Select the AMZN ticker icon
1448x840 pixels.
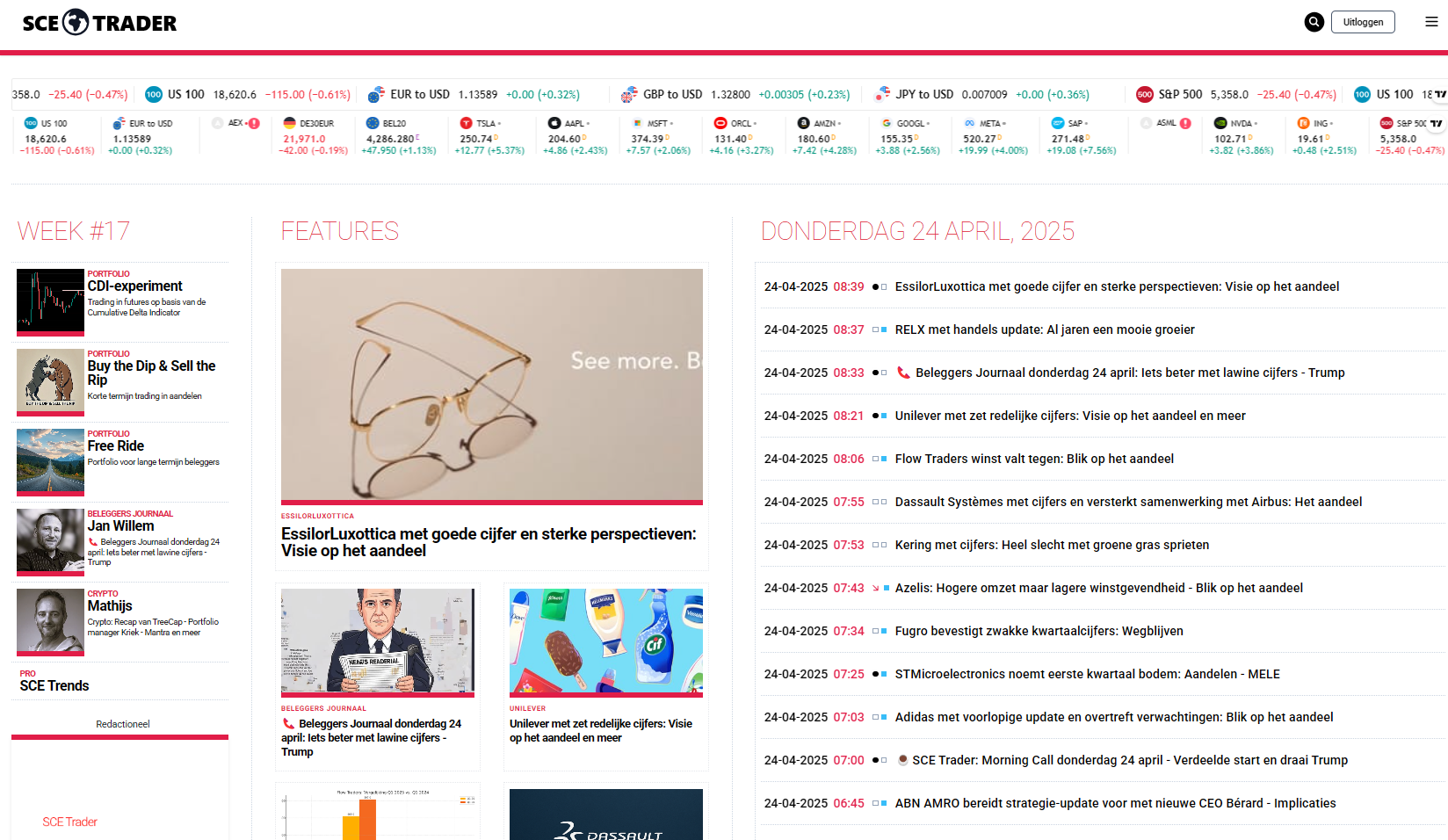click(804, 123)
